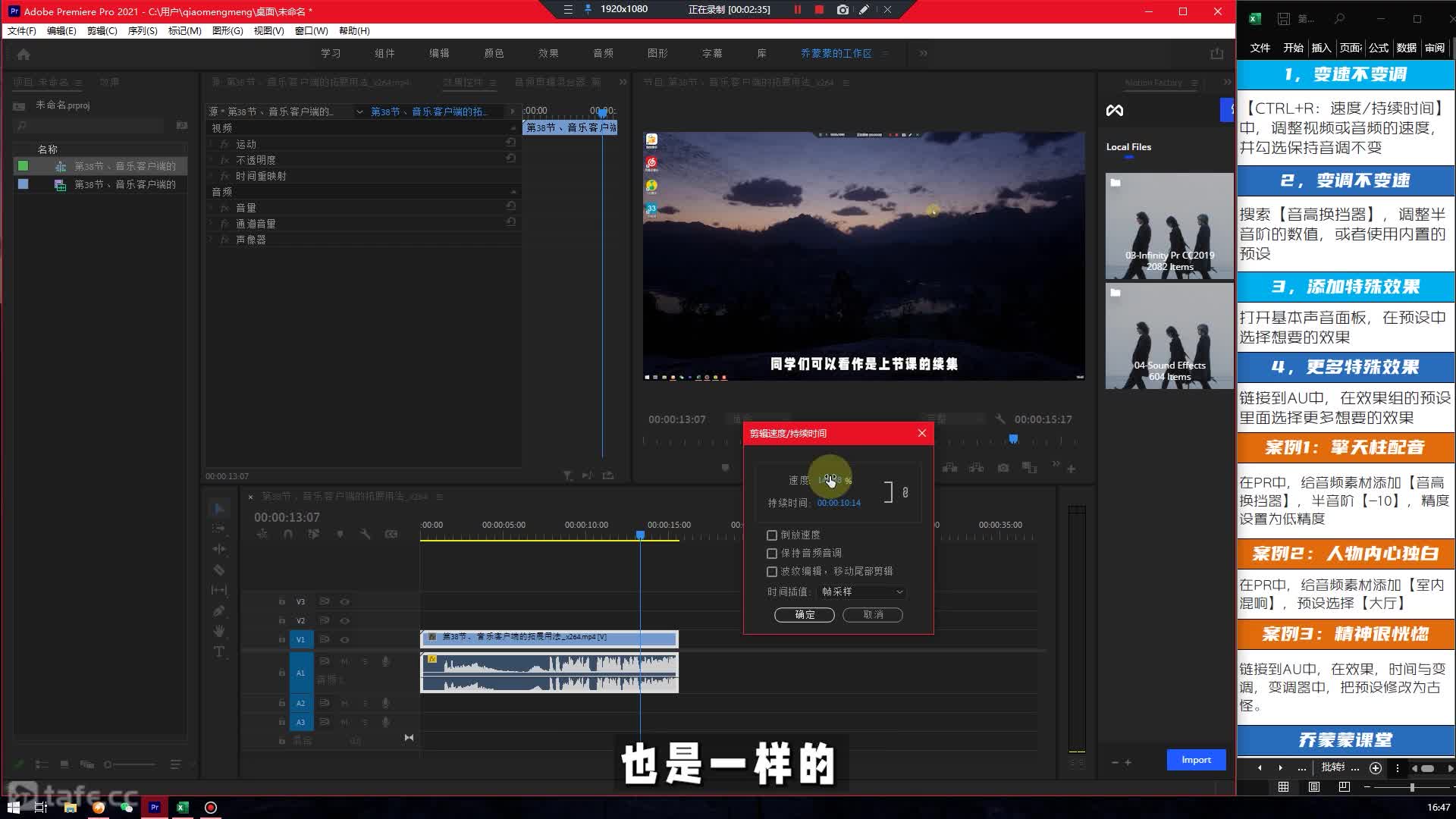Open program monitor settings wrench
The image size is (1456, 819).
point(1000,419)
